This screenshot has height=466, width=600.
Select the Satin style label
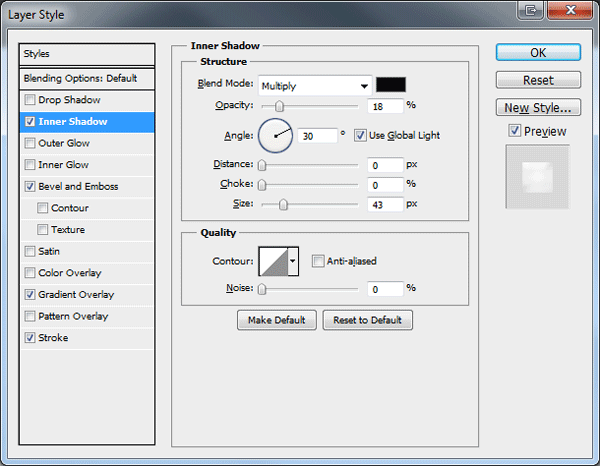pyautogui.click(x=49, y=251)
